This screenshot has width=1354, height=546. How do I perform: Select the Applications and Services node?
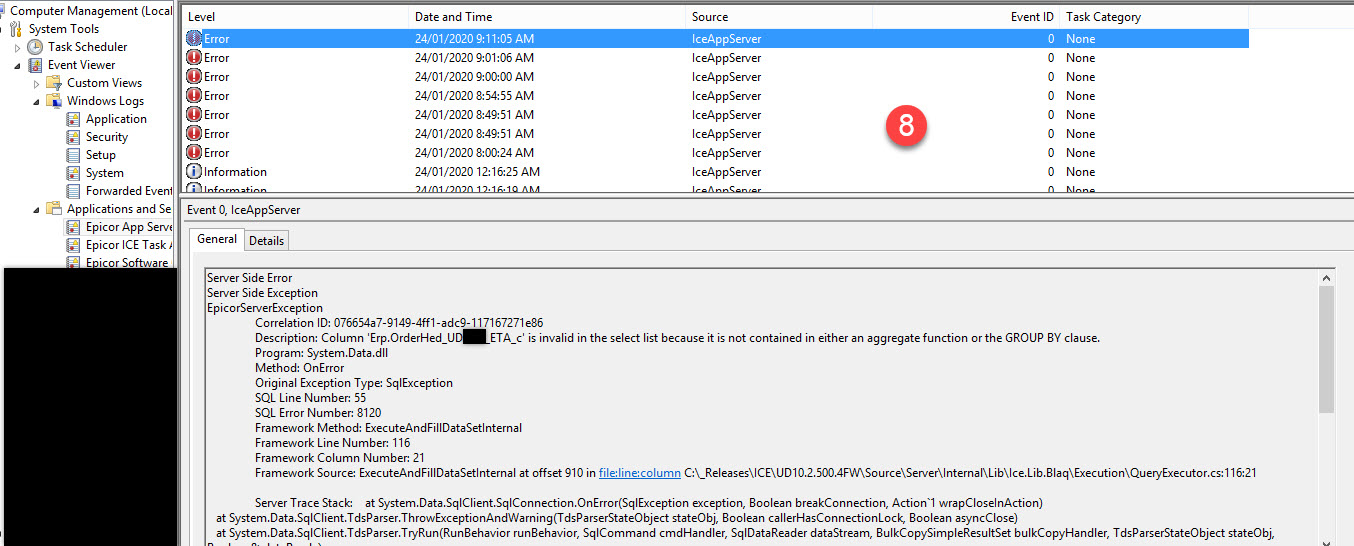point(119,209)
